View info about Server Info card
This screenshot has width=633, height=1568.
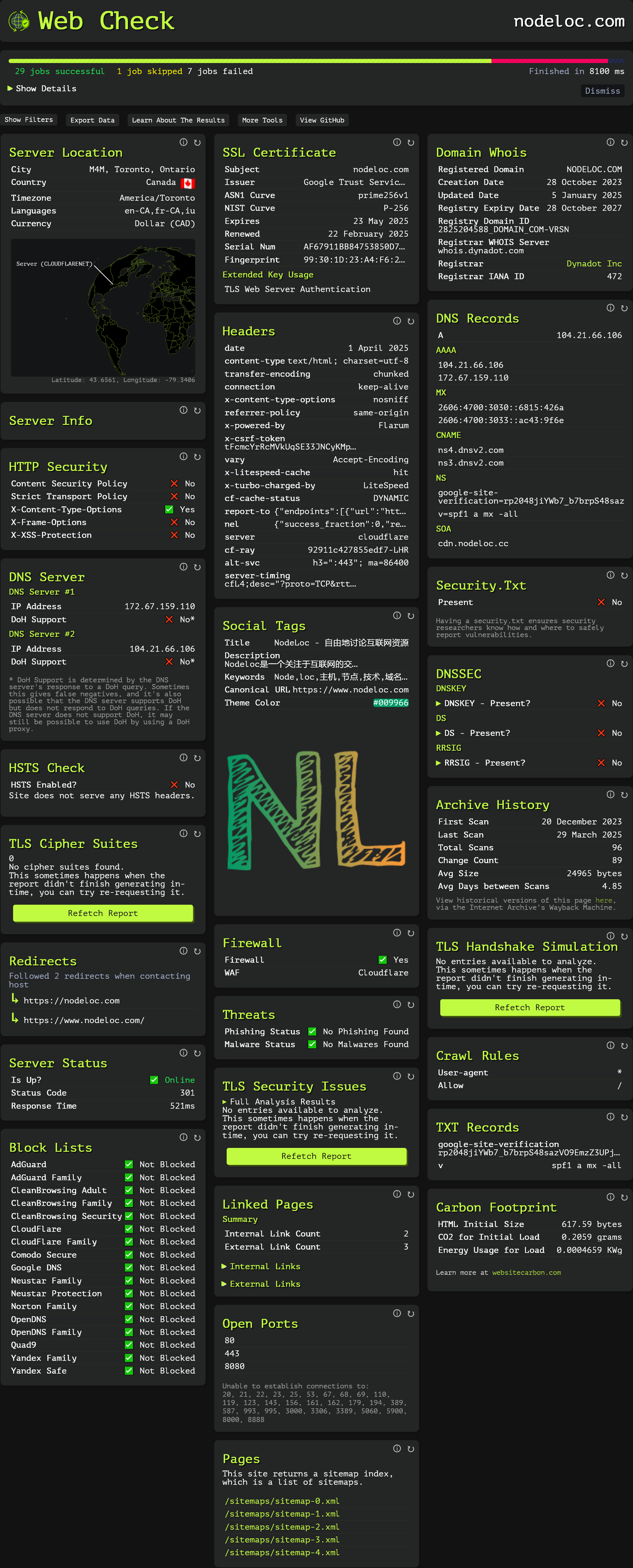point(183,410)
